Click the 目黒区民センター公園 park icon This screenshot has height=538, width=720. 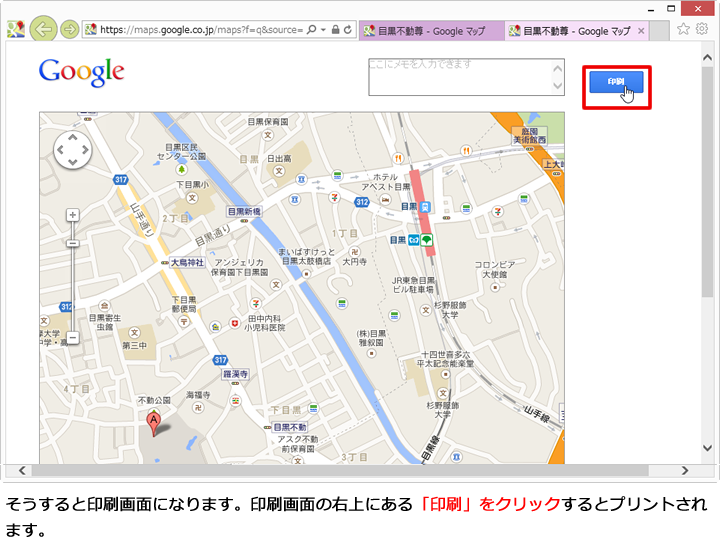182,169
